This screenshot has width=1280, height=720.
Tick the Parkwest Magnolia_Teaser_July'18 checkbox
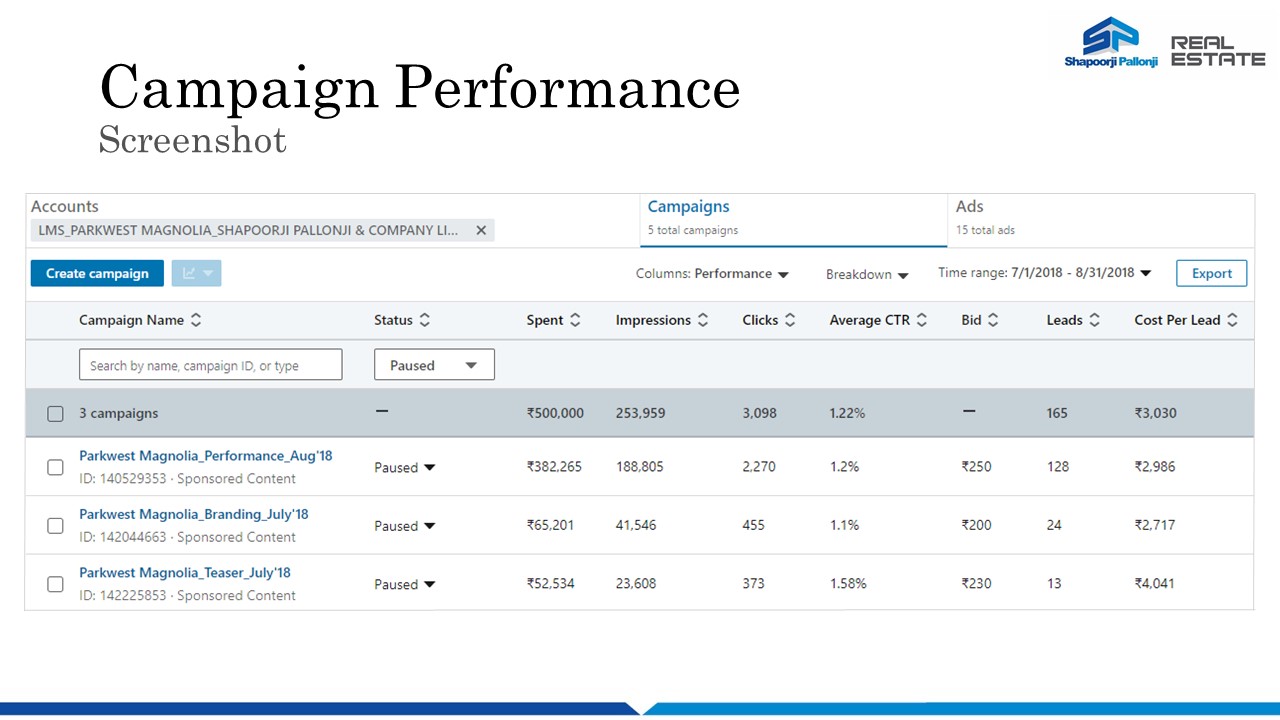56,584
